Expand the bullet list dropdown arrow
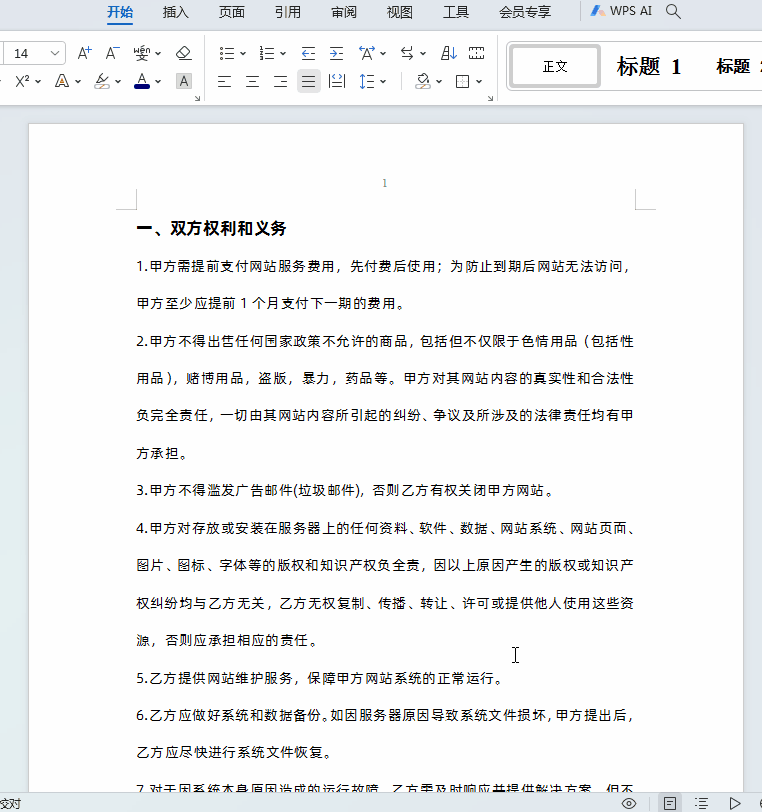Image resolution: width=762 pixels, height=812 pixels. (x=245, y=53)
